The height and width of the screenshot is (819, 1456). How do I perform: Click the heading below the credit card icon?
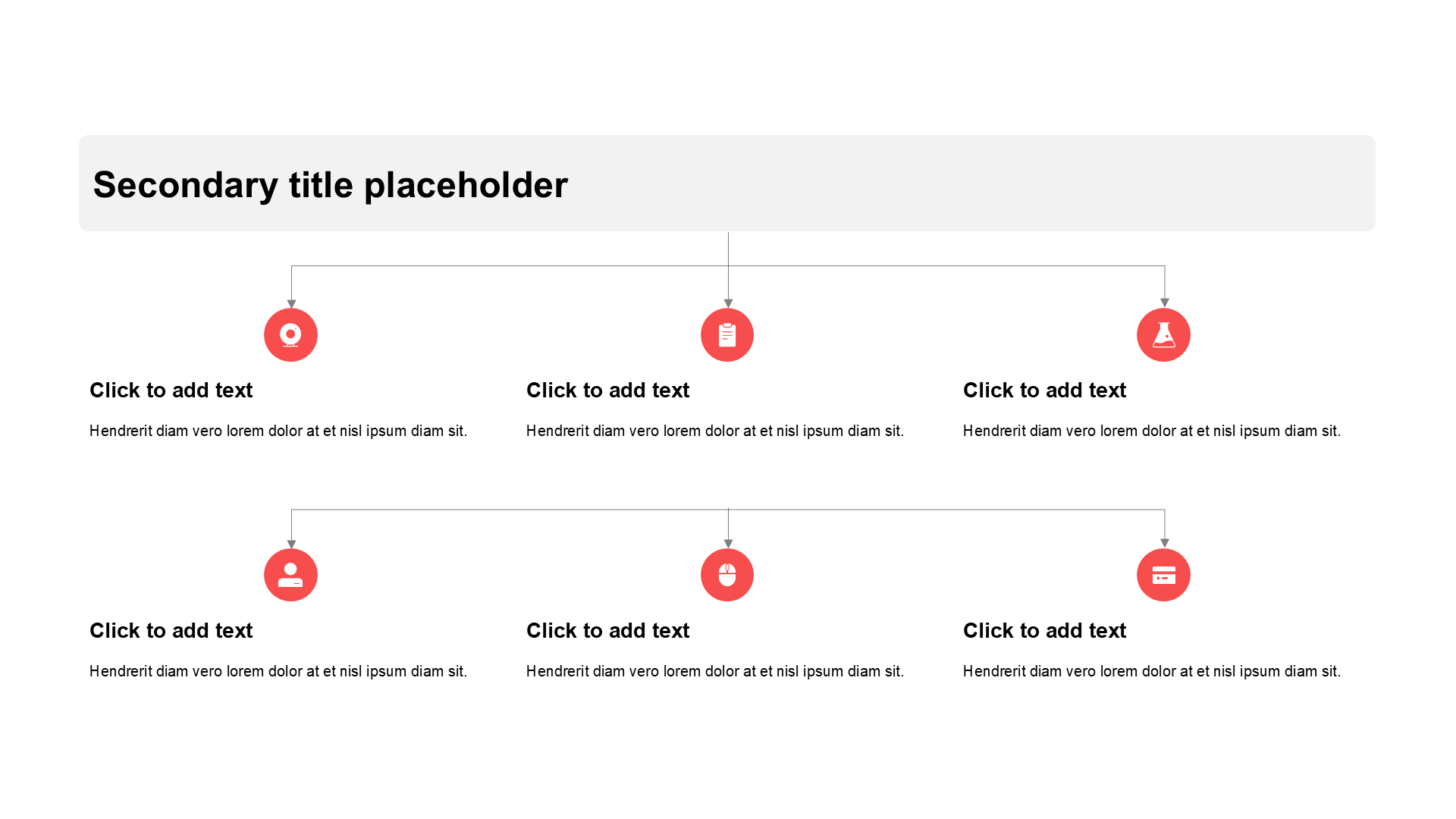tap(1045, 630)
